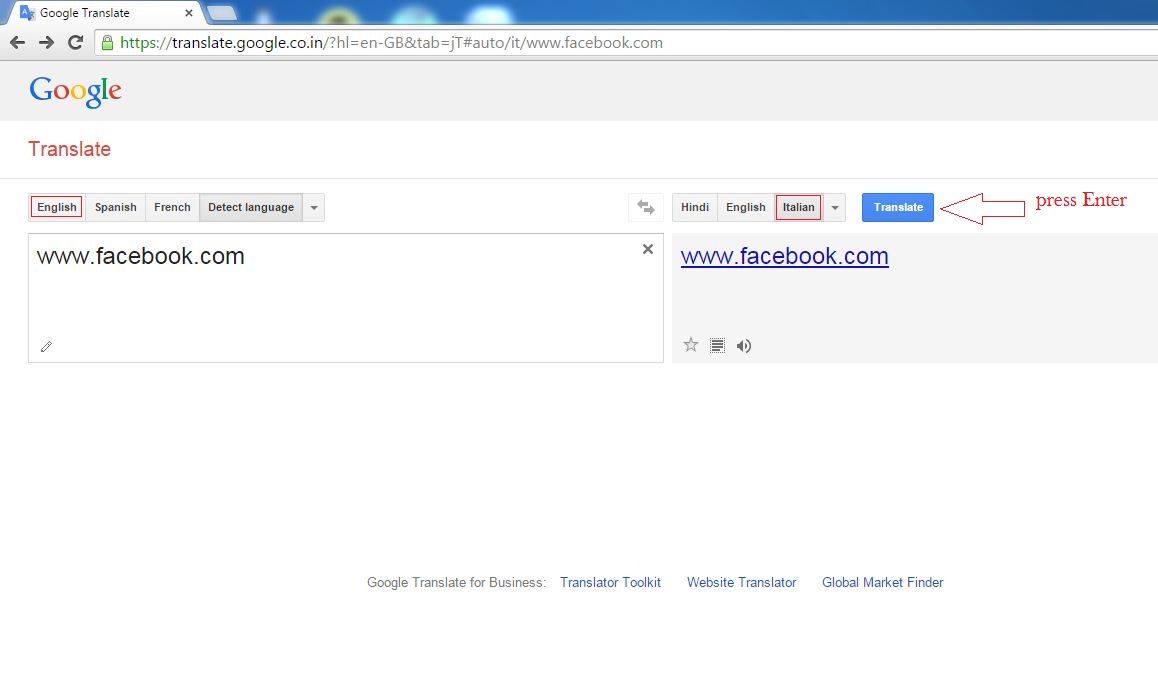Image resolution: width=1158 pixels, height=698 pixels.
Task: Click the Google Translate for Business text
Action: 456,582
